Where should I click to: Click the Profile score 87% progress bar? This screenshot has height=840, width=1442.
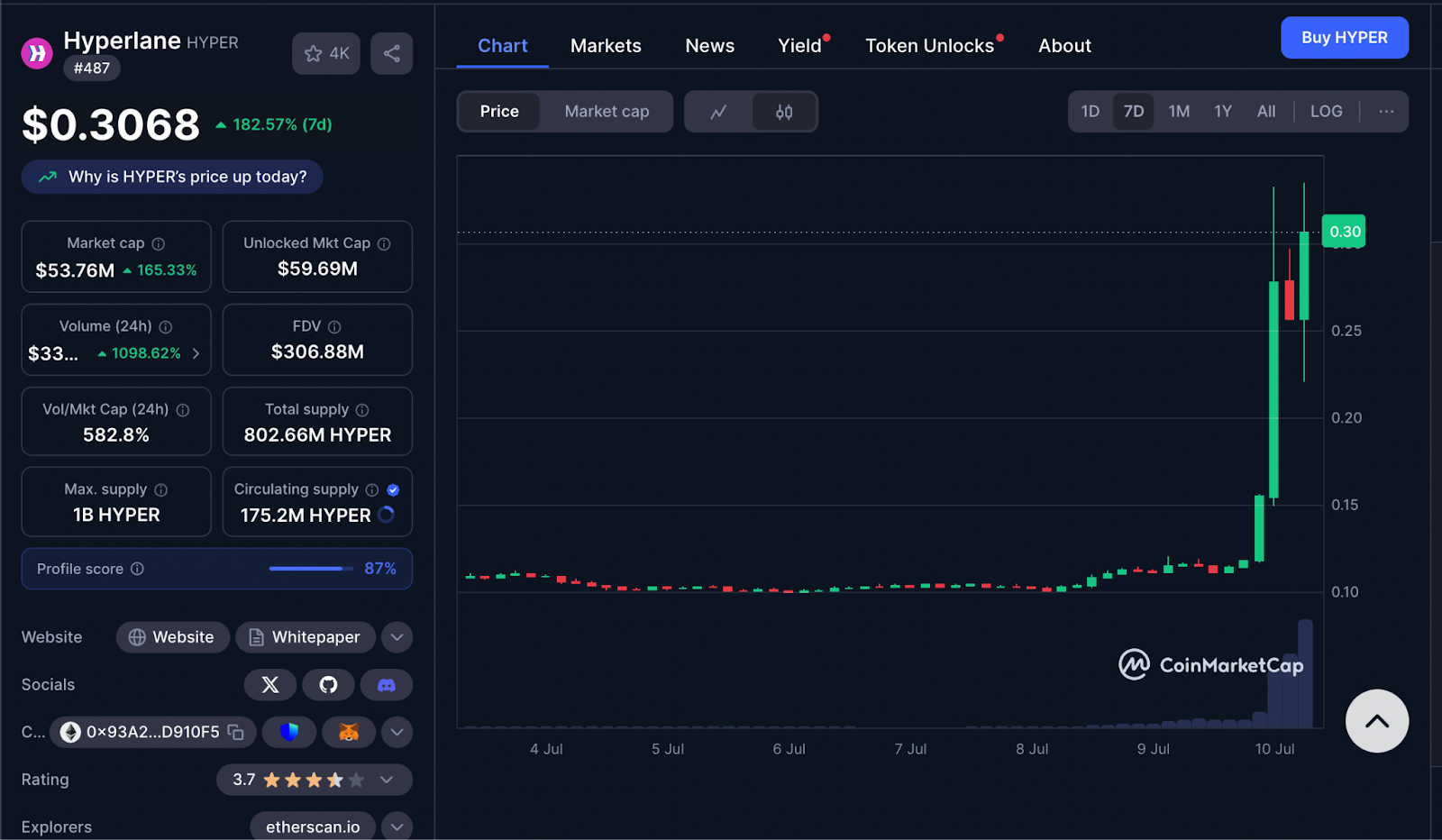[x=311, y=569]
